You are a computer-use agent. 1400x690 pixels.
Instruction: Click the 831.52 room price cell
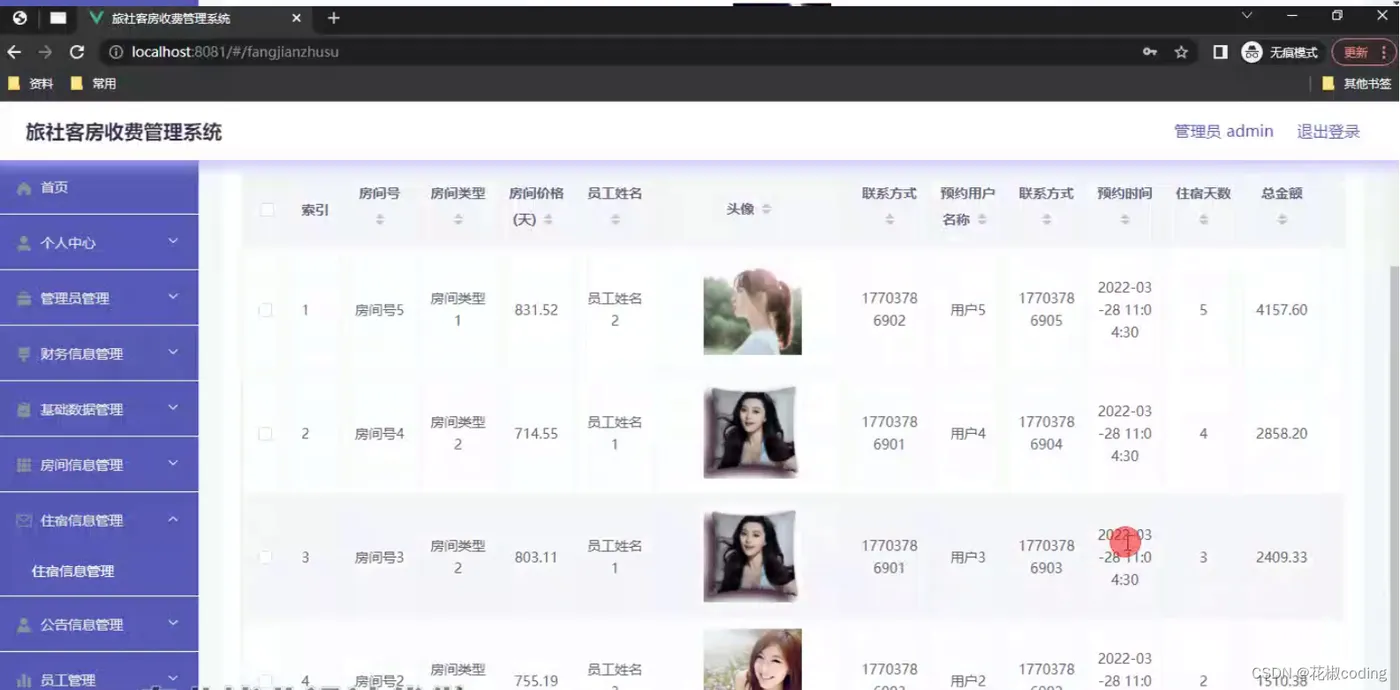point(536,310)
